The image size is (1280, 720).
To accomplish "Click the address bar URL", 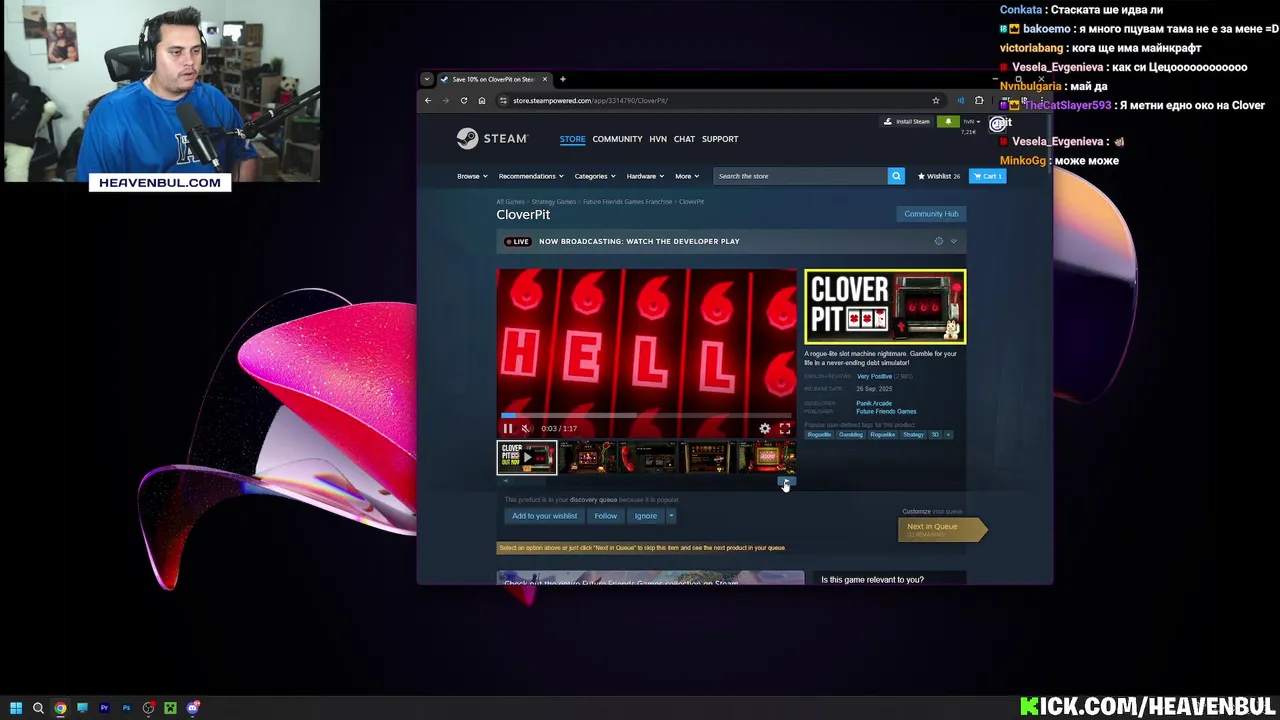I will click(x=590, y=100).
